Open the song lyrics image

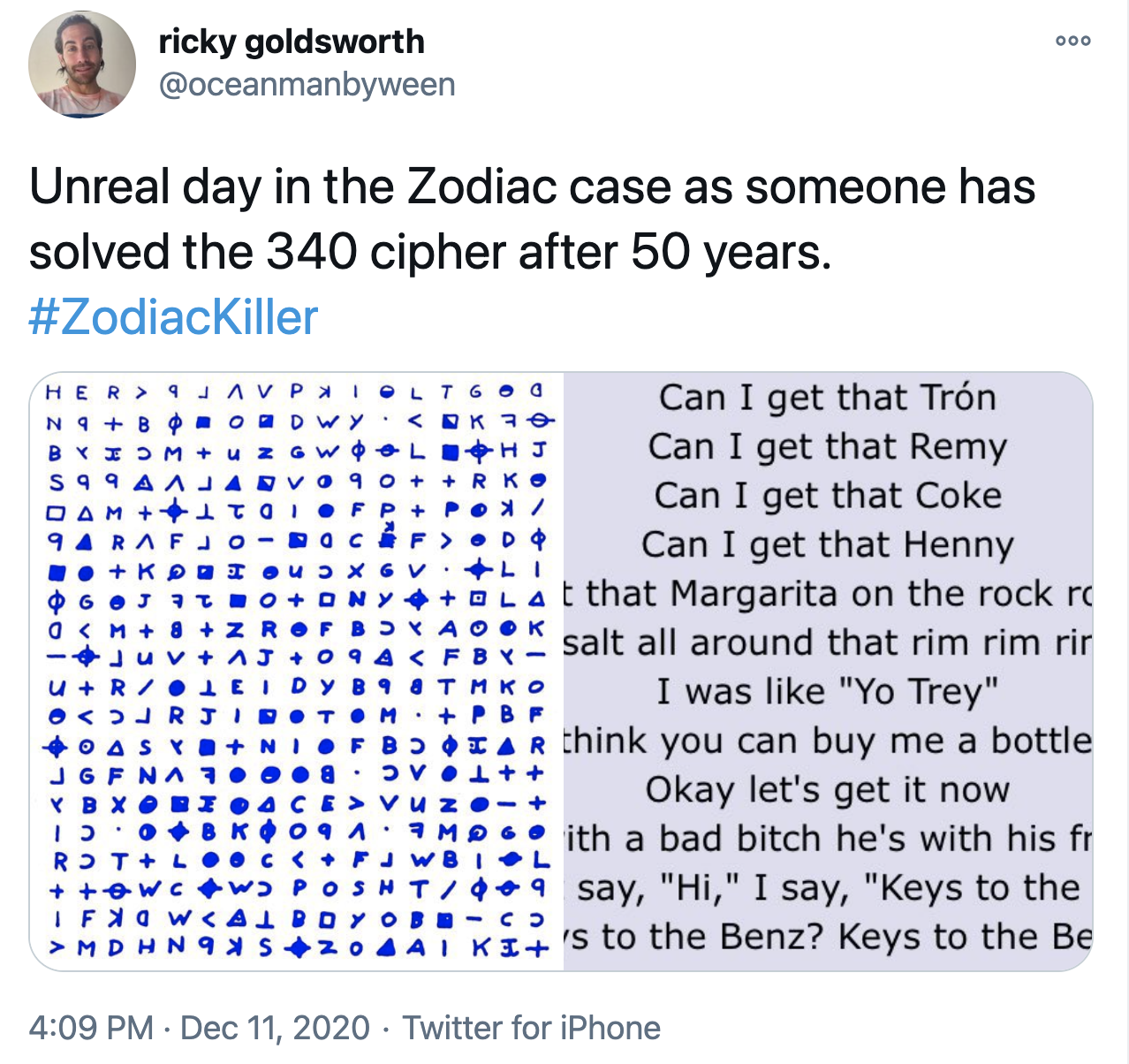tap(828, 671)
